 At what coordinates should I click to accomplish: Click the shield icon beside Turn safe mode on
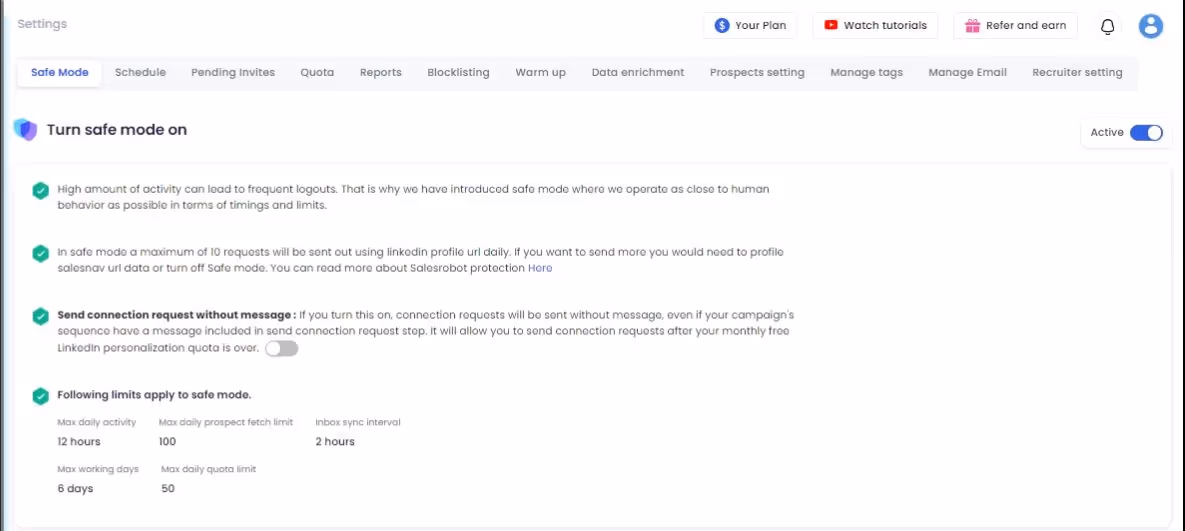(x=26, y=130)
